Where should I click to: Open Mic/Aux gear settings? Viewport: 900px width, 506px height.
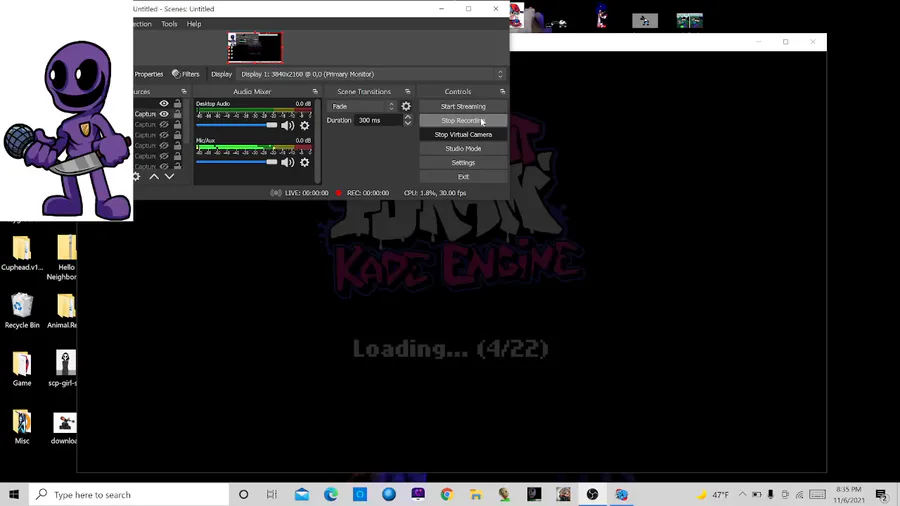(x=305, y=162)
